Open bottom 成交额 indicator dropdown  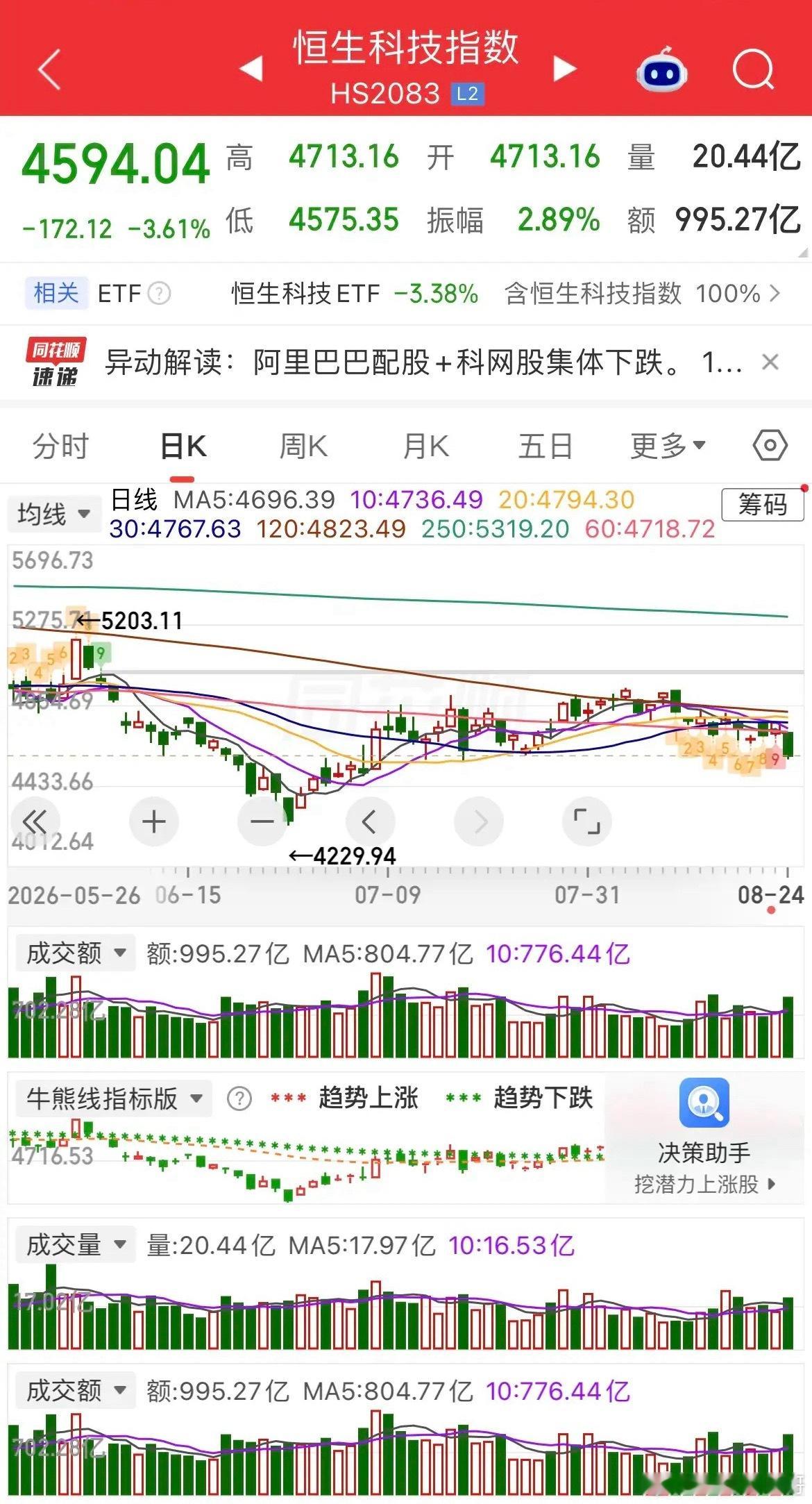point(75,1390)
